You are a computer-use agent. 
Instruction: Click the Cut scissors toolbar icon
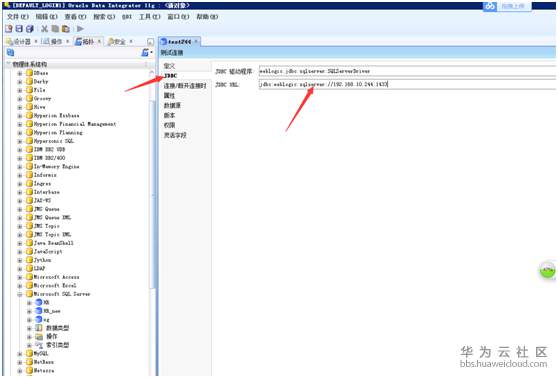click(44, 29)
